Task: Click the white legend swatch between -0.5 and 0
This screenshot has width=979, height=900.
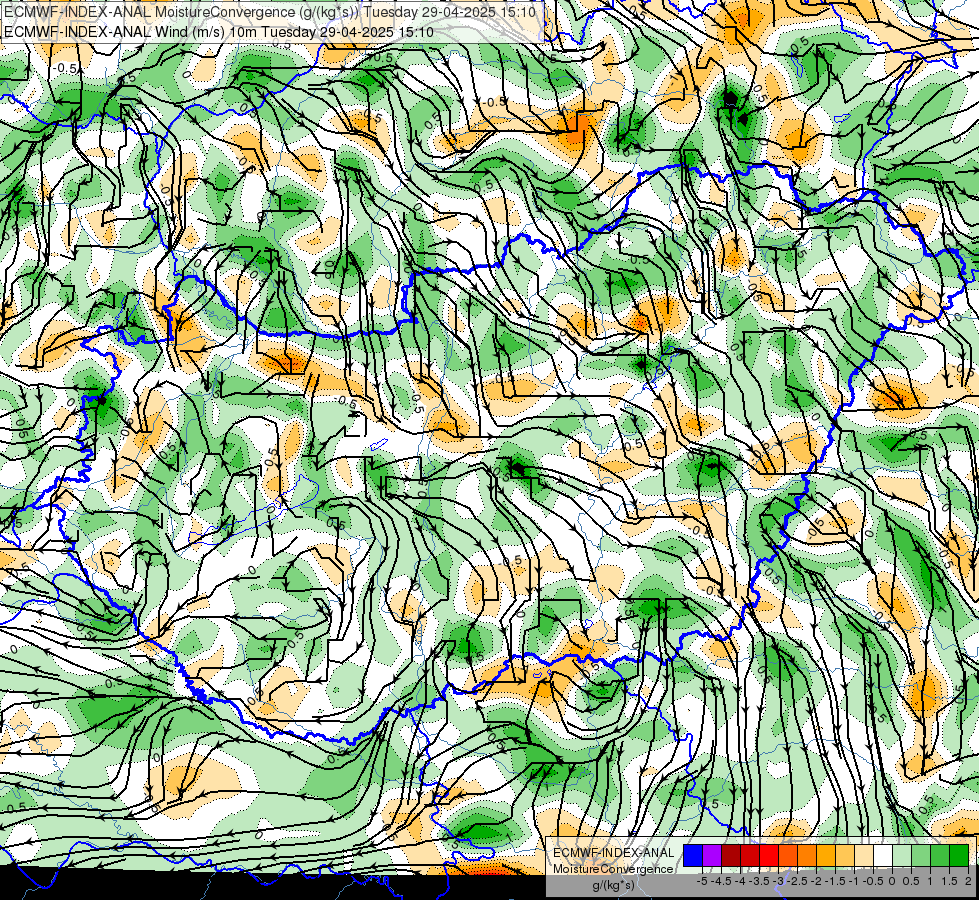Action: point(883,856)
